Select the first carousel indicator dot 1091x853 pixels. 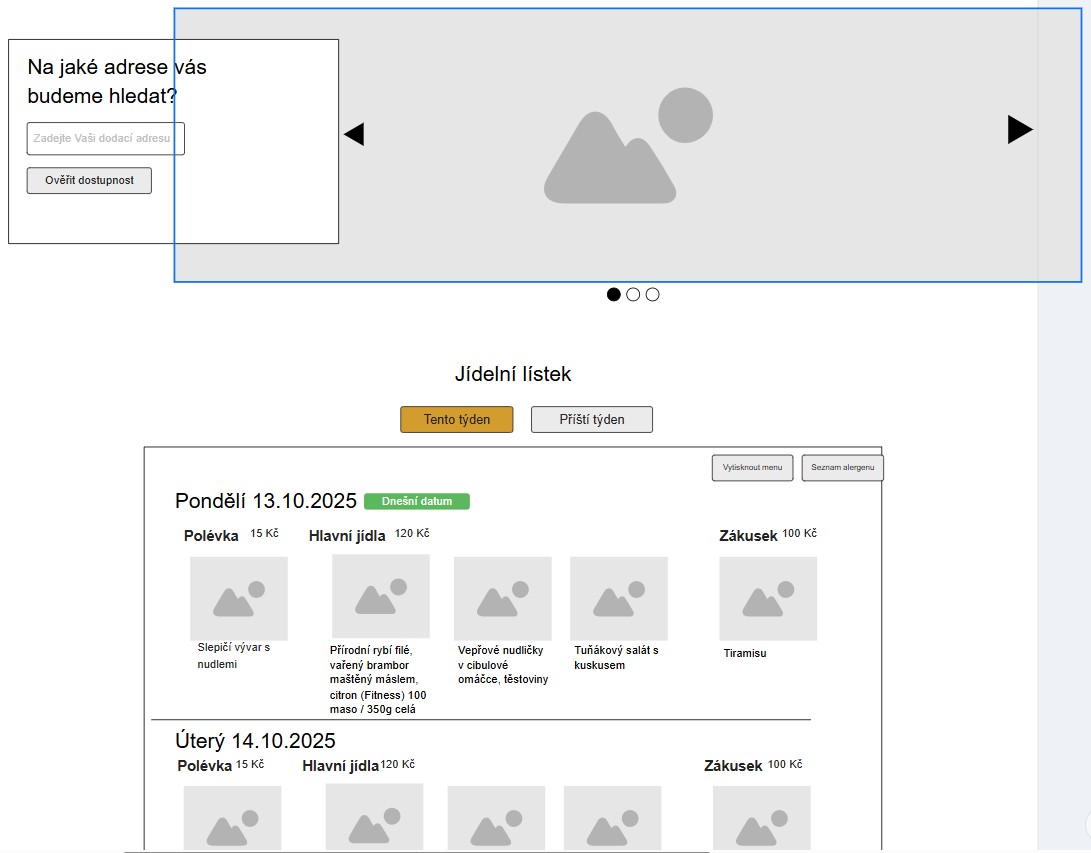pyautogui.click(x=614, y=294)
